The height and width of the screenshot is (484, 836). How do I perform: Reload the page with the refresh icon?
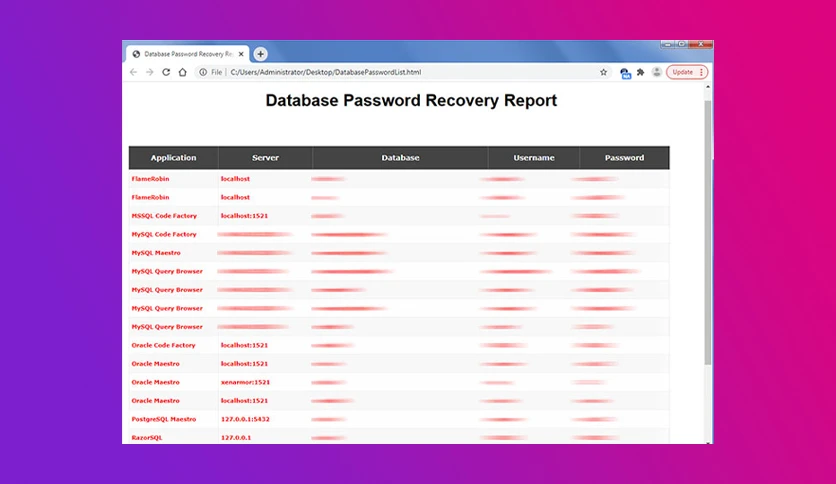166,72
